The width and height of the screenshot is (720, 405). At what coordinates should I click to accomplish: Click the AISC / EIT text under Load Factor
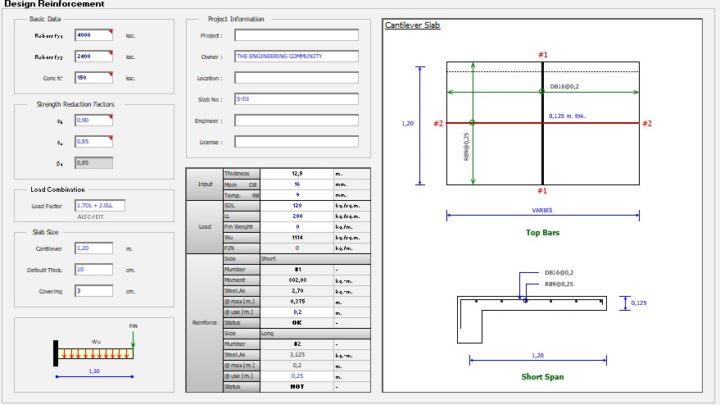pyautogui.click(x=90, y=217)
